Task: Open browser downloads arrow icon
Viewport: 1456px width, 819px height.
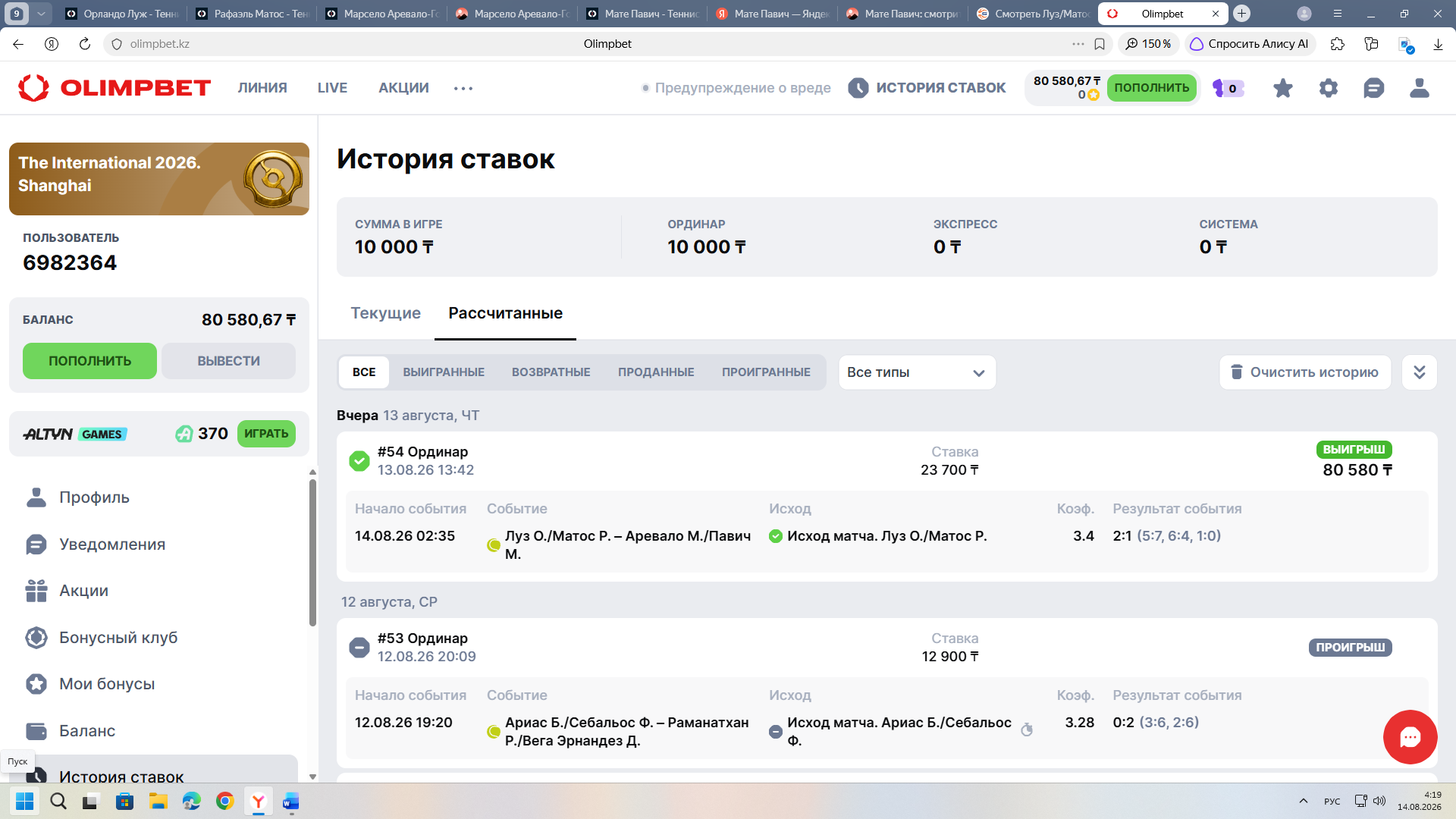Action: [1437, 44]
